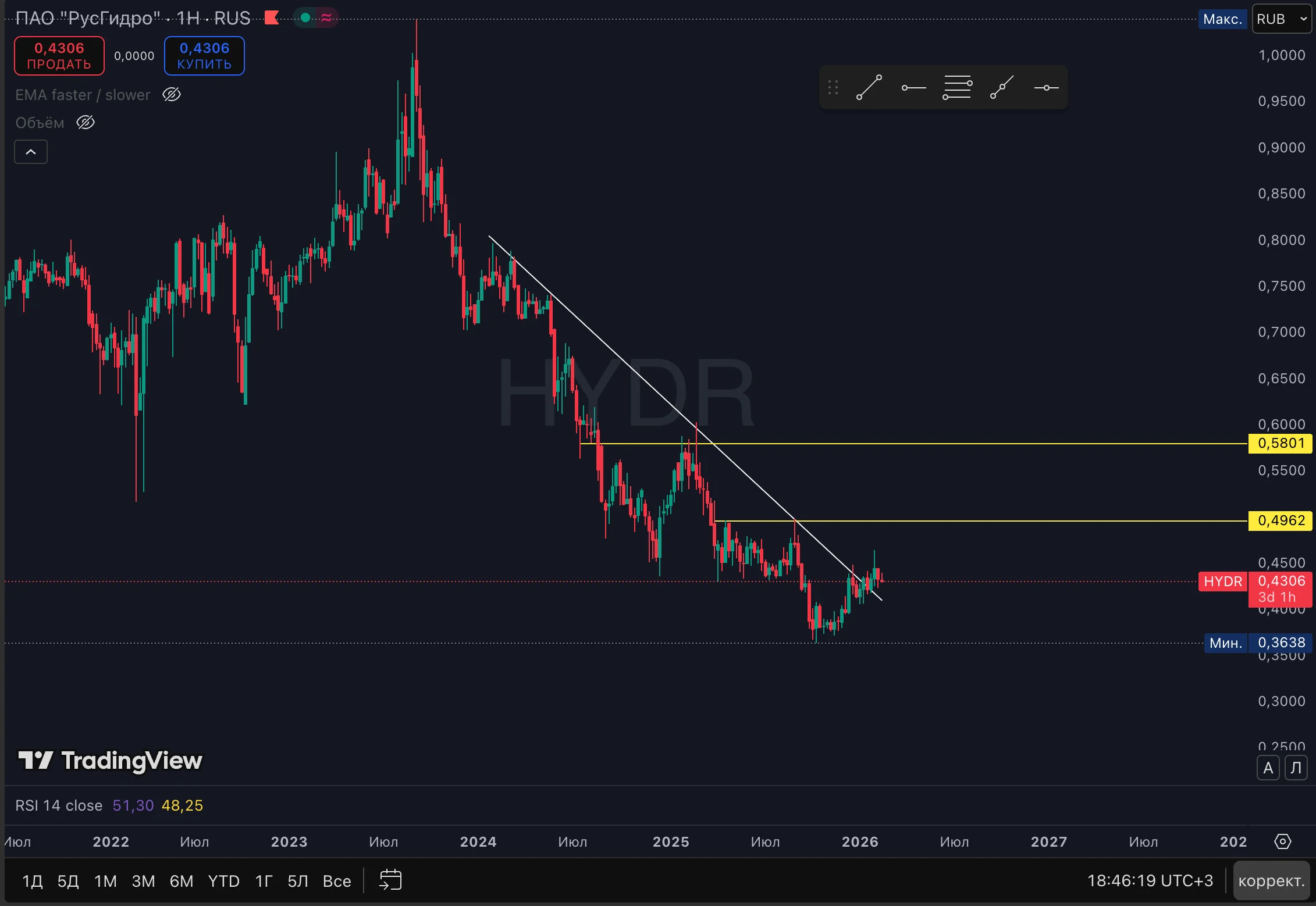Toggle auto scale with the A button

(x=1268, y=768)
